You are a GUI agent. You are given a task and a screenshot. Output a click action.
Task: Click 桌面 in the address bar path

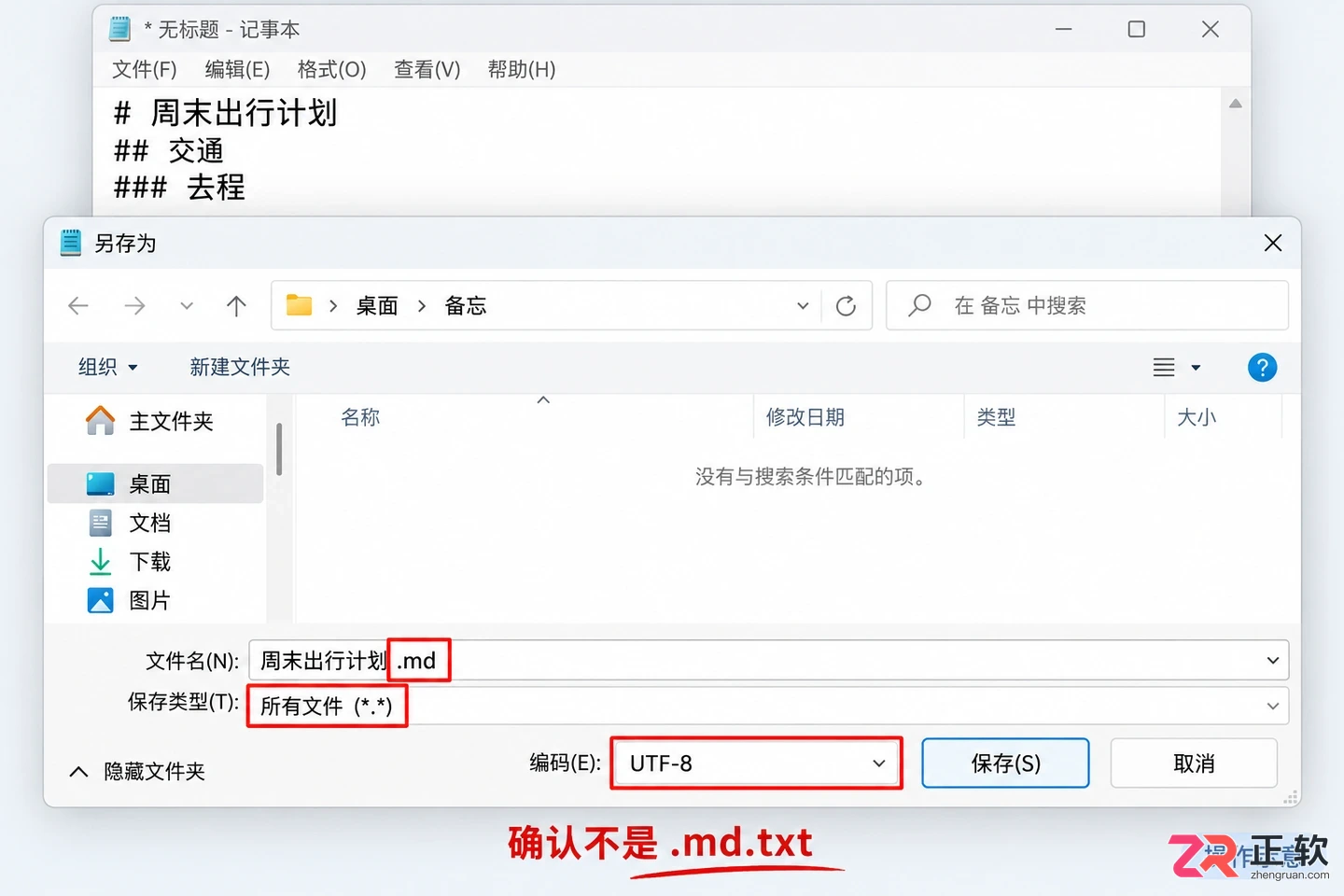pyautogui.click(x=377, y=306)
